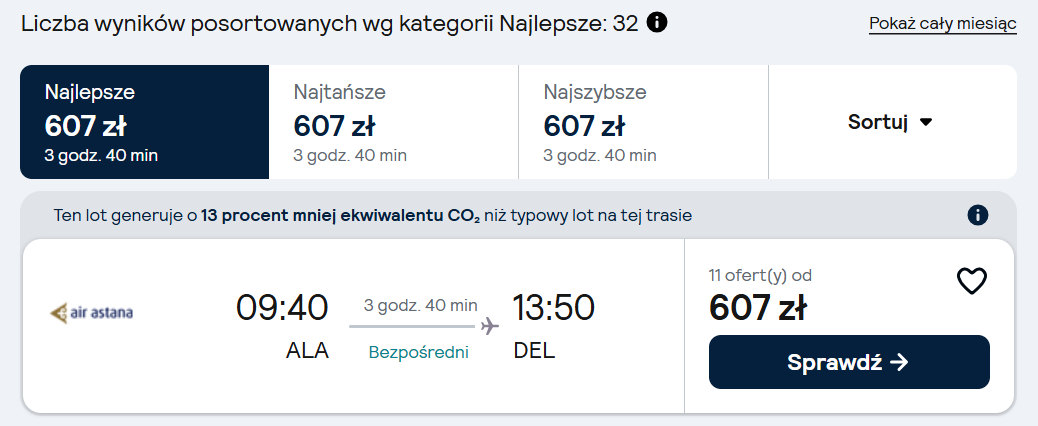This screenshot has height=426, width=1038.
Task: Click the flight duration above the route line
Action: tap(420, 306)
